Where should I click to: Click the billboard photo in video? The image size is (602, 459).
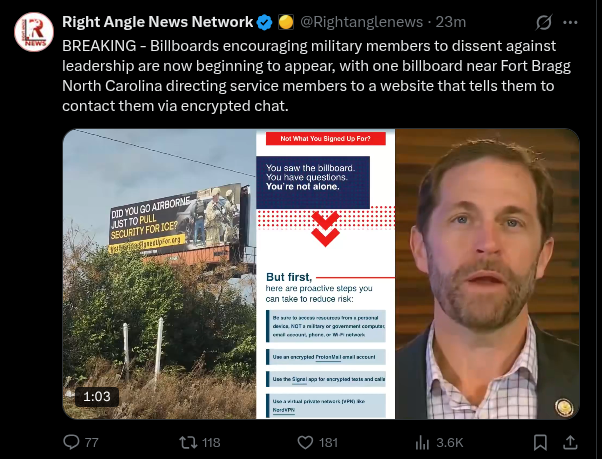point(159,274)
